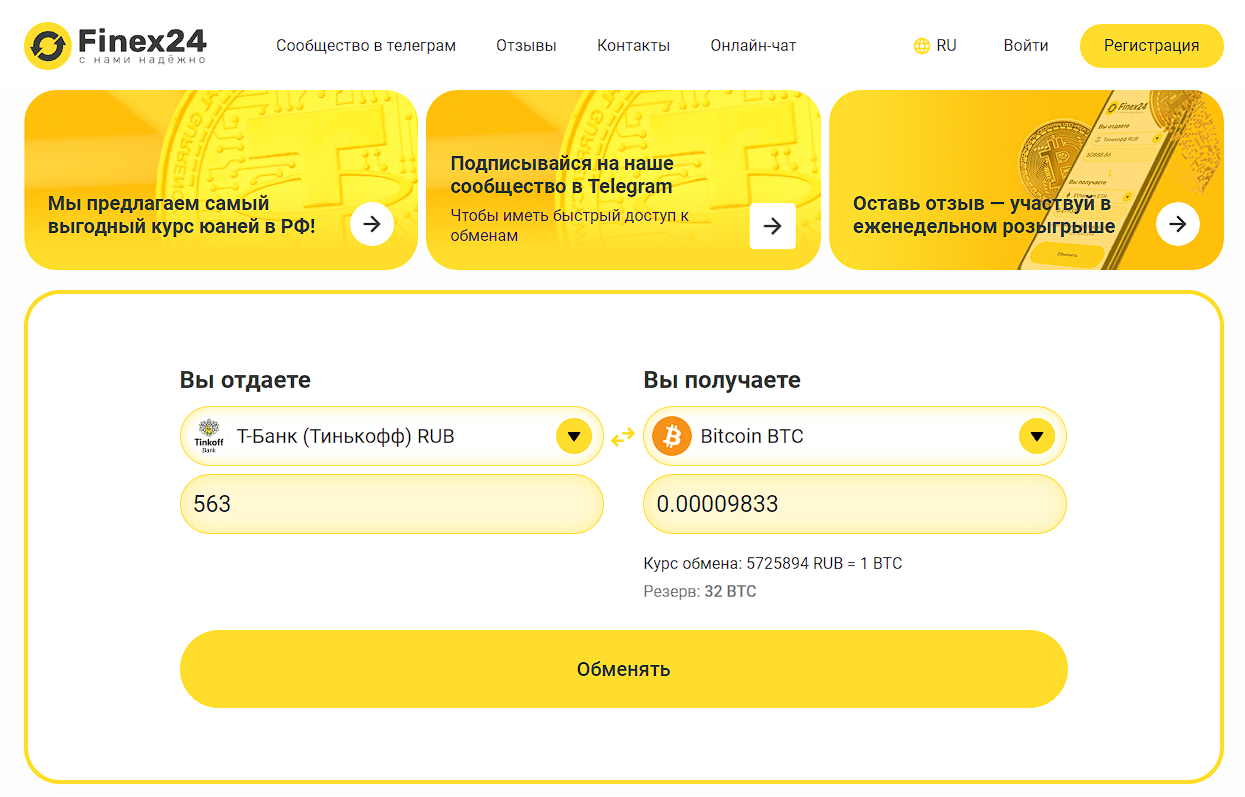Click the 'Вы отдаете' heading
The height and width of the screenshot is (797, 1245).
click(x=245, y=380)
